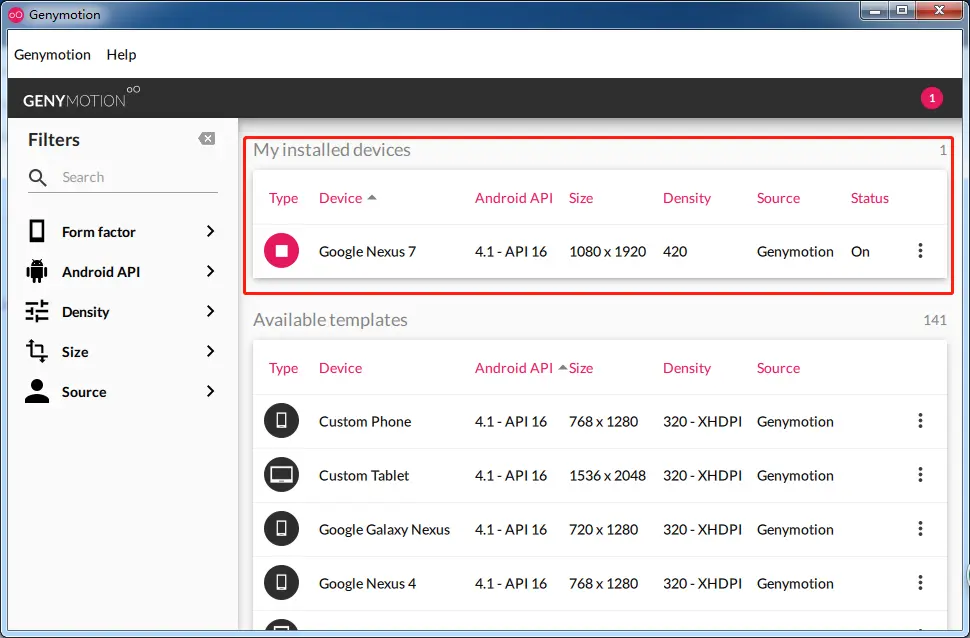Viewport: 970px width, 638px height.
Task: Click the Custom Tablet type icon
Action: pyautogui.click(x=281, y=475)
